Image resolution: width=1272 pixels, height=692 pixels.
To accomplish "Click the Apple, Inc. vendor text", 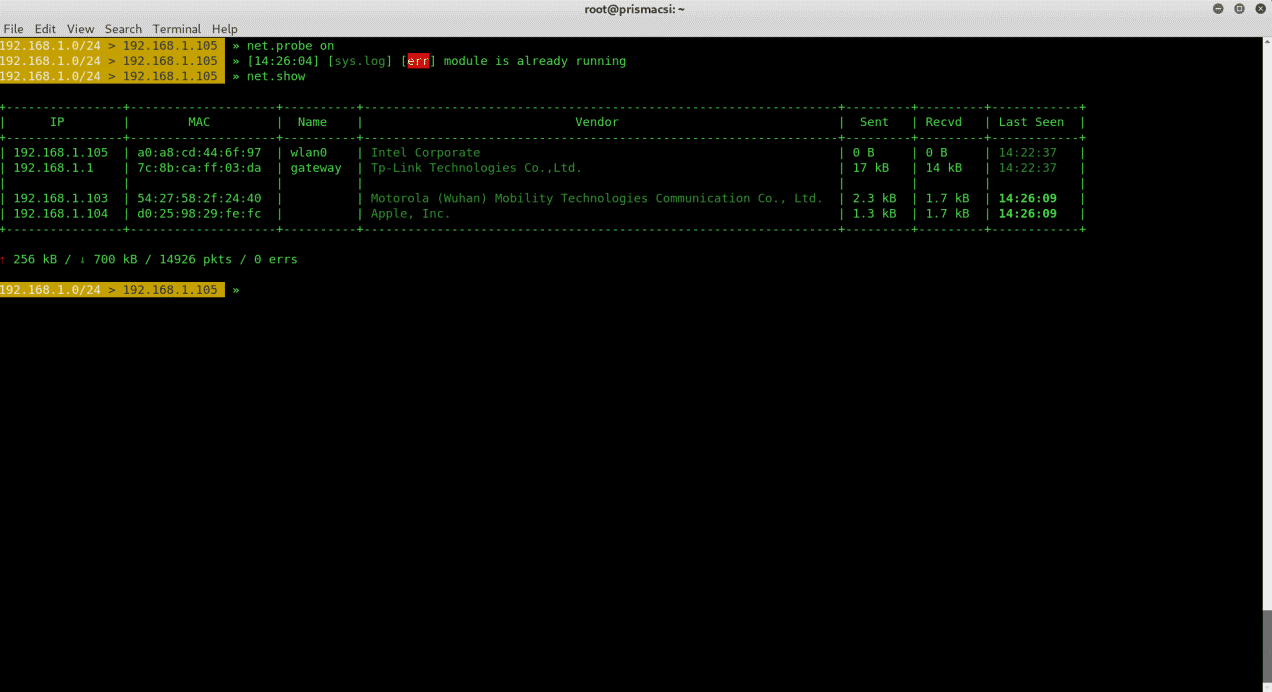I will (x=410, y=213).
